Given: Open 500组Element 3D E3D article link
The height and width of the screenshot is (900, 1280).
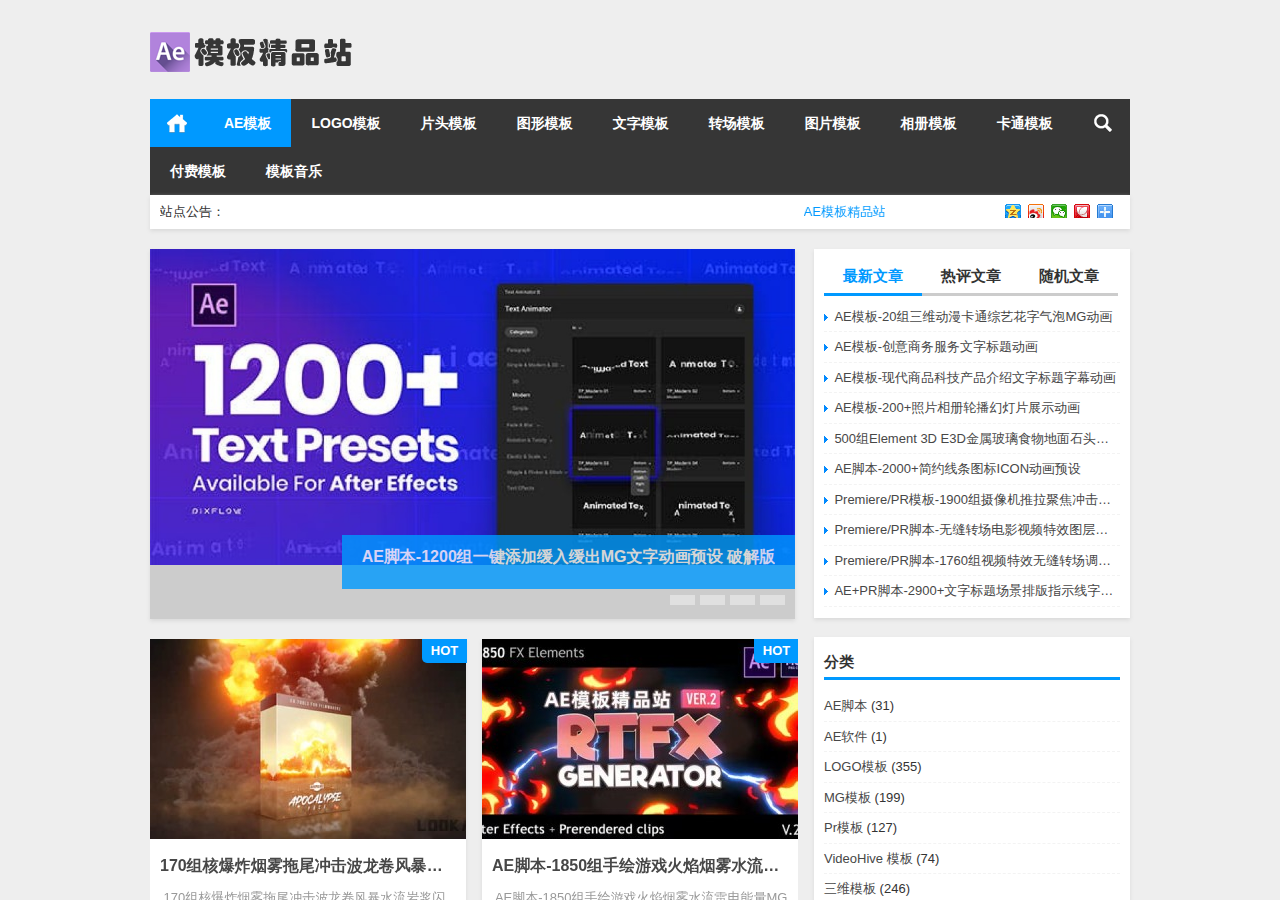Looking at the screenshot, I should click(972, 439).
